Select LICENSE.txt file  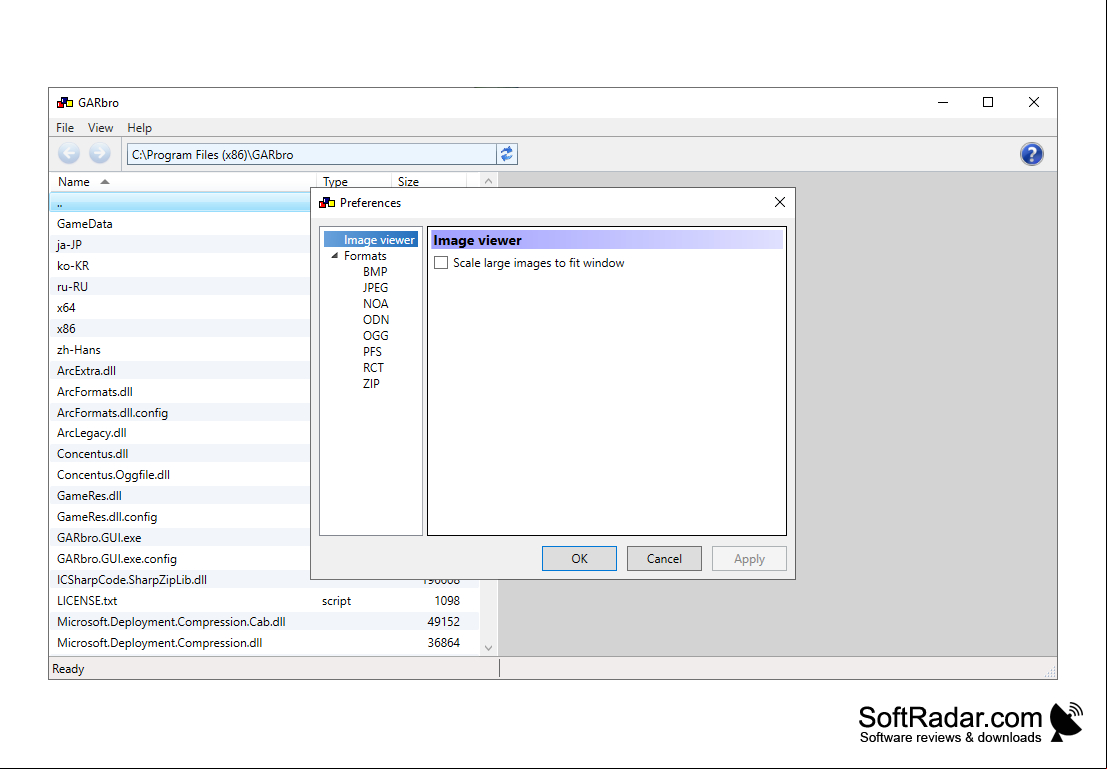(x=265, y=601)
